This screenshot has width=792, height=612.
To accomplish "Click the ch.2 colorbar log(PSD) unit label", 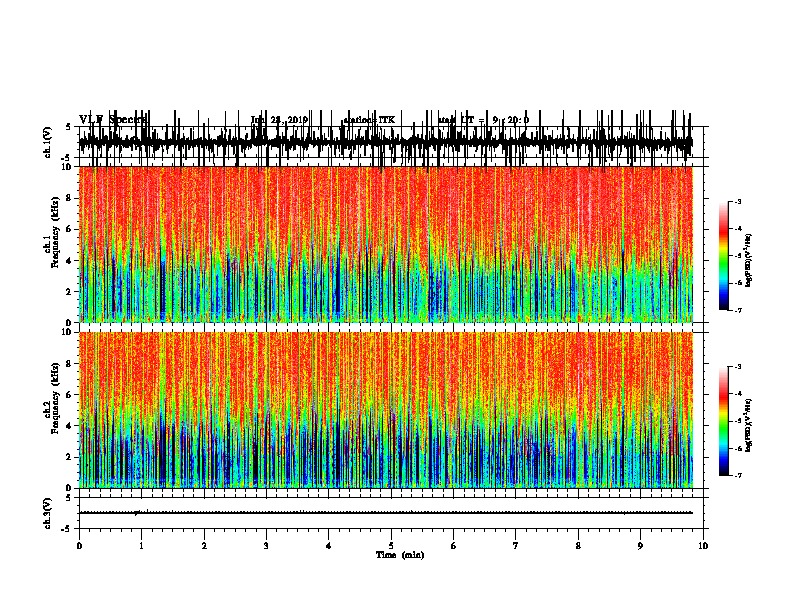I will pyautogui.click(x=749, y=425).
